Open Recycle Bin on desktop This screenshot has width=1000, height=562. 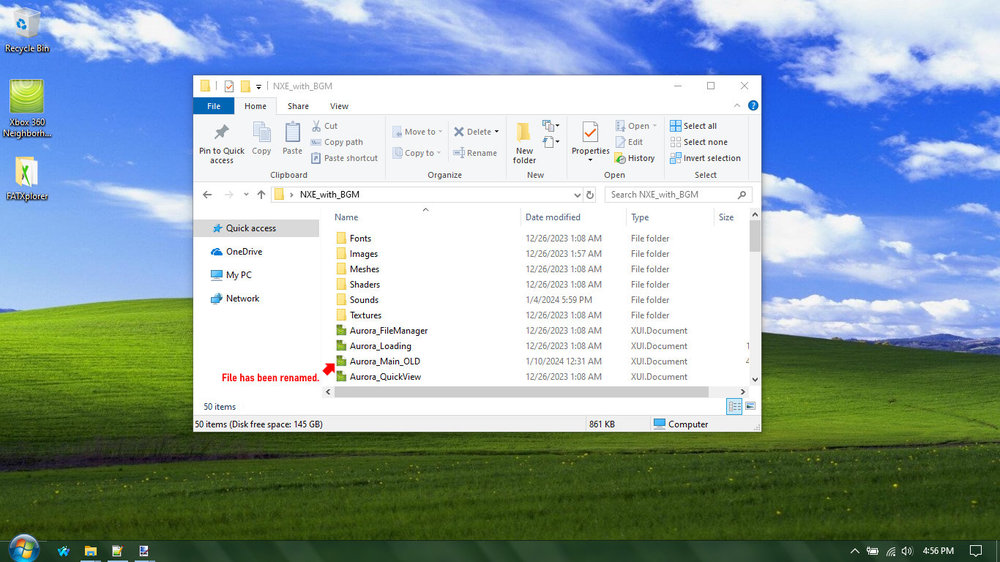(x=26, y=30)
